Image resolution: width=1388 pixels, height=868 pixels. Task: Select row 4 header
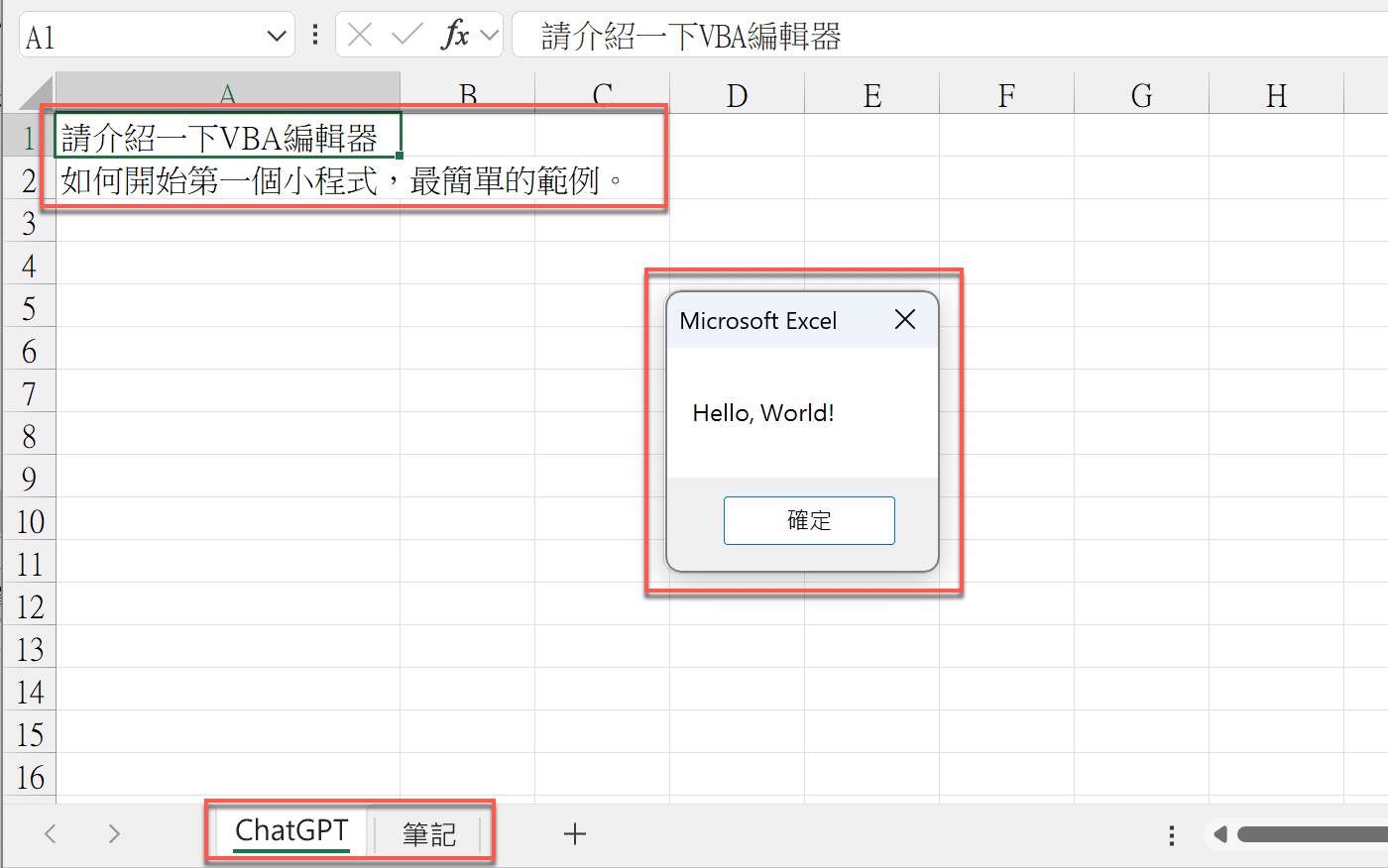pos(29,266)
